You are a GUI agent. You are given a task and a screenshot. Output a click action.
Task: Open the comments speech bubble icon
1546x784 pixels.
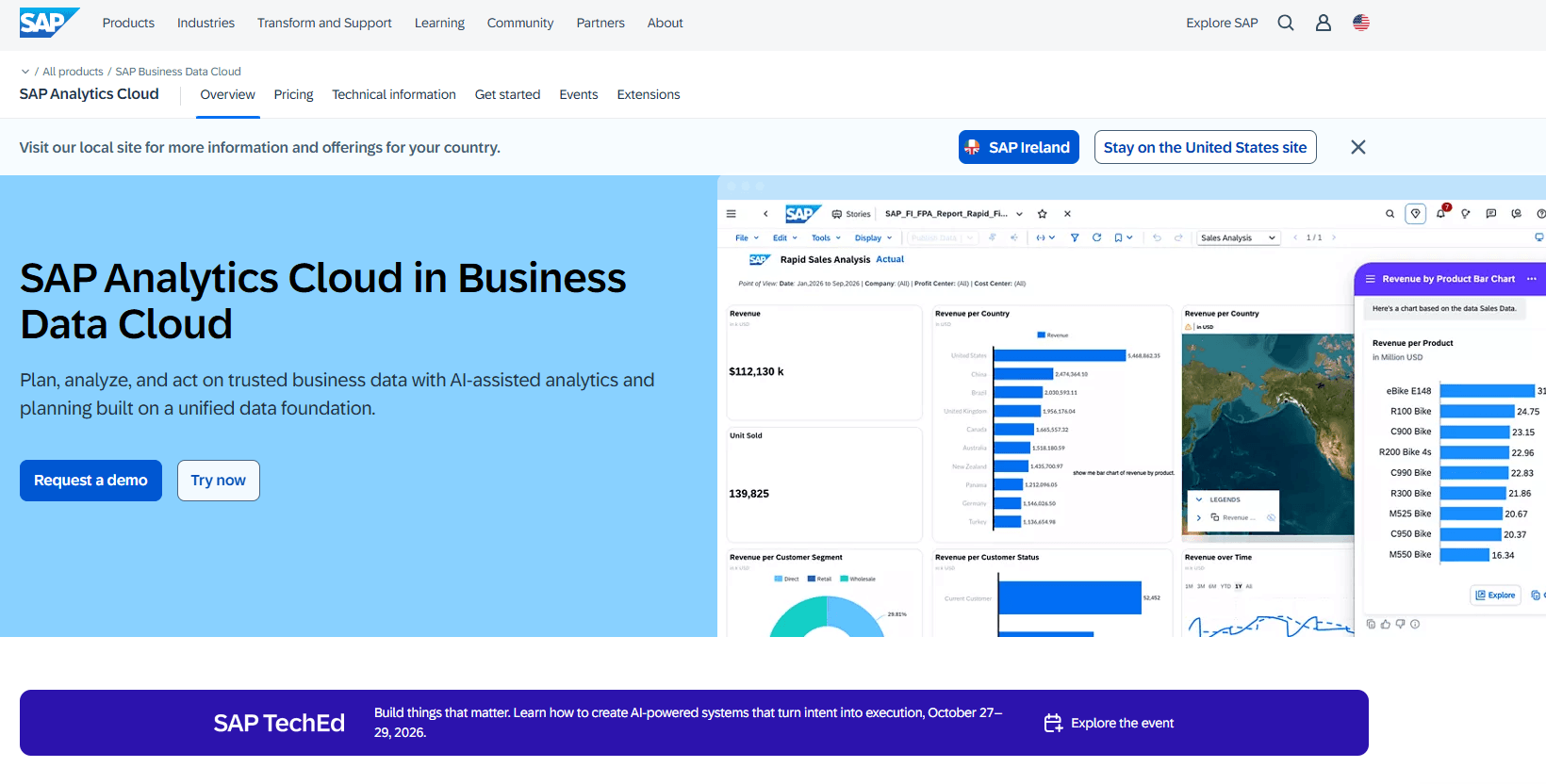point(1491,214)
